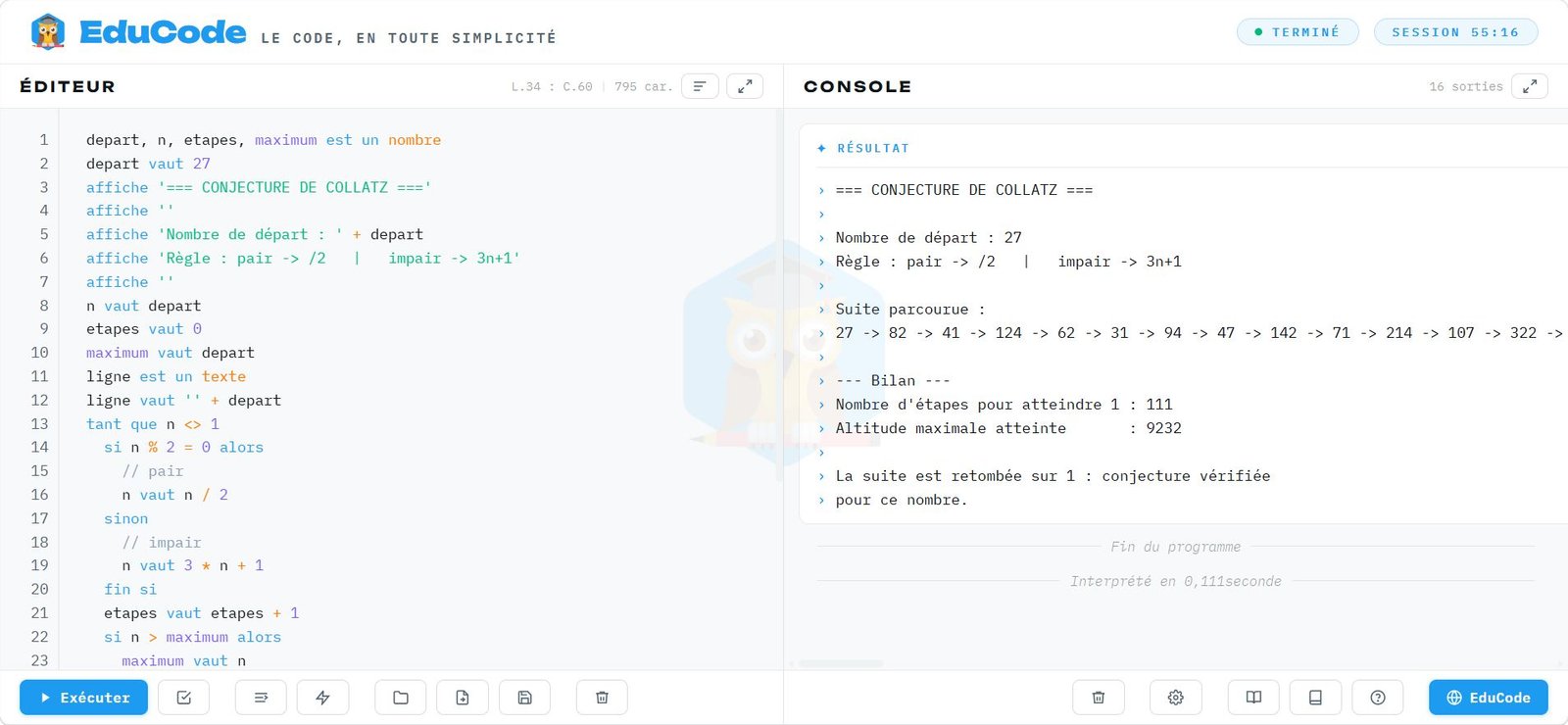Click the '16 sorties' output count
This screenshot has width=1568, height=725.
tap(1466, 86)
